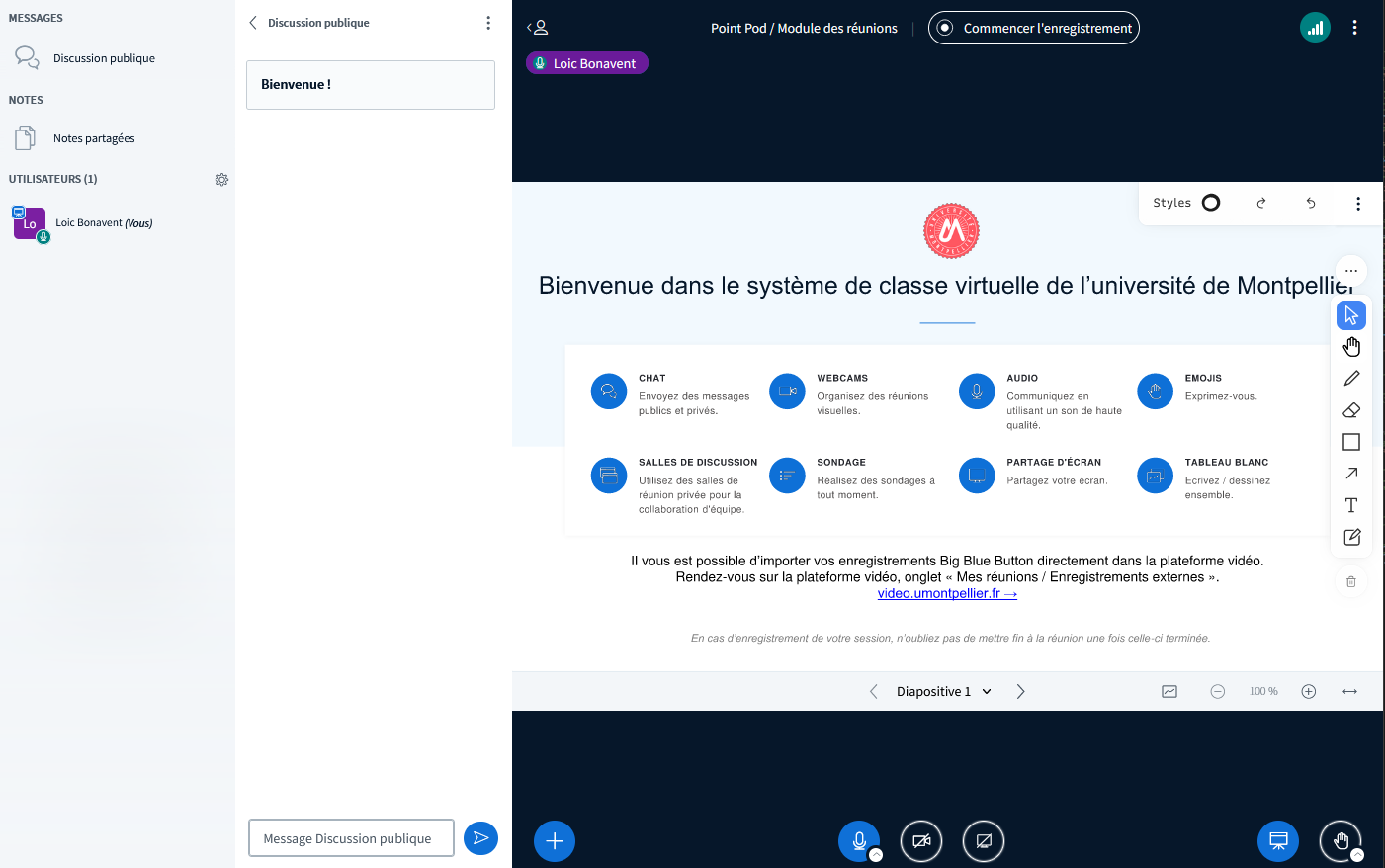Choose the hand pan tool
1385x868 pixels.
(1351, 347)
